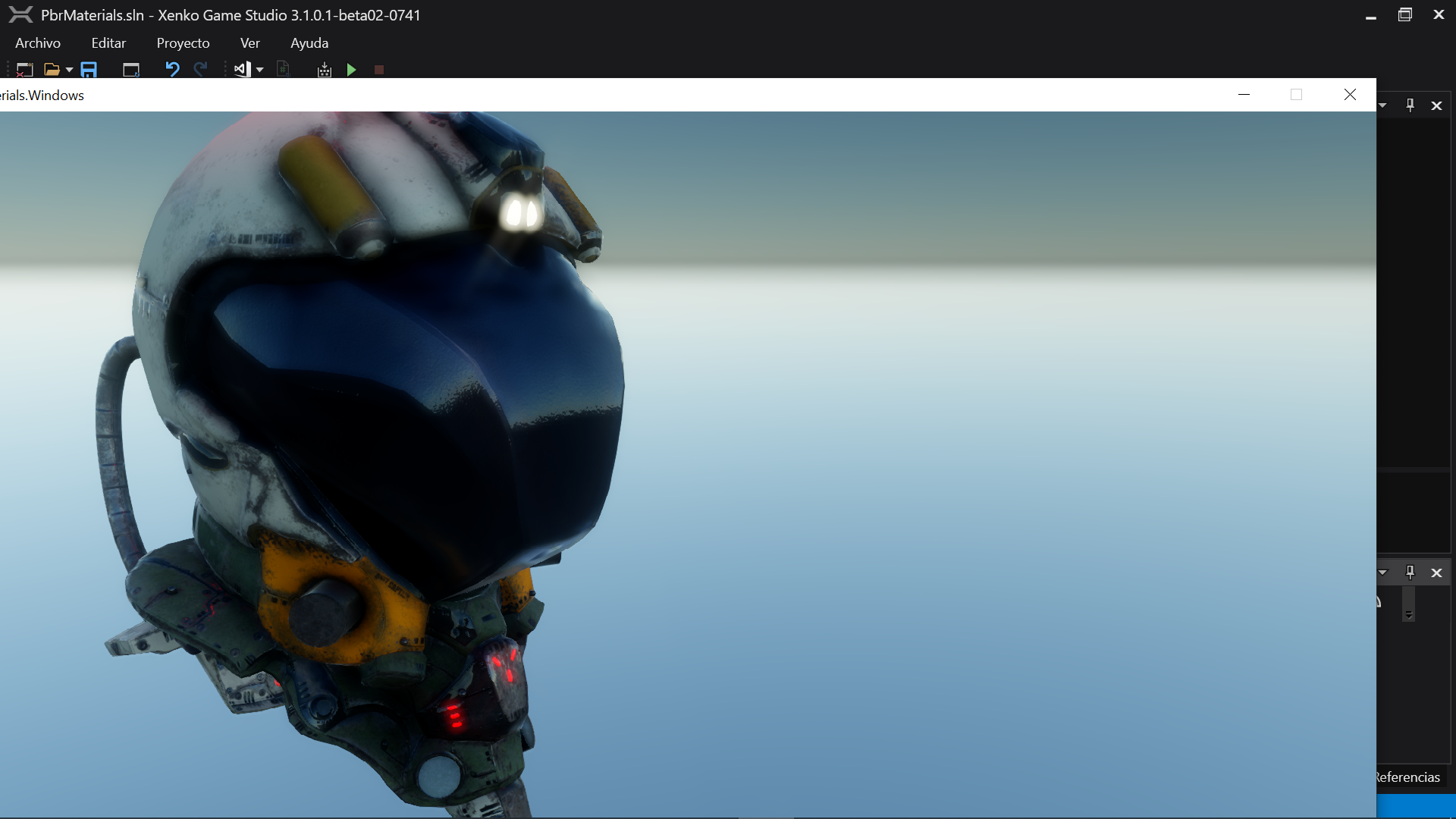Screen dimensions: 1456x819
Task: Expand the Visual Studio dropdown arrow
Action: click(x=259, y=70)
